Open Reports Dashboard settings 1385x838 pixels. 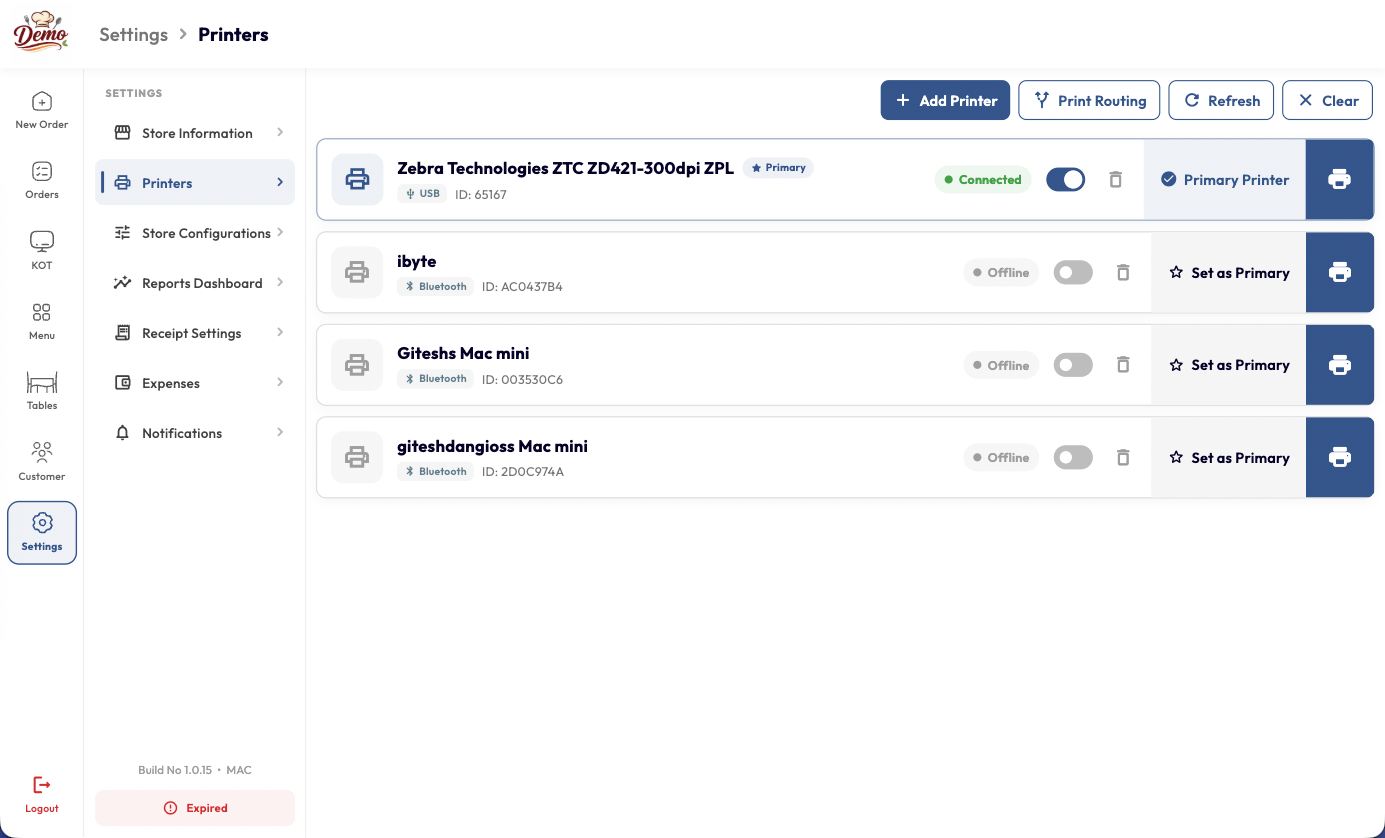coord(195,283)
